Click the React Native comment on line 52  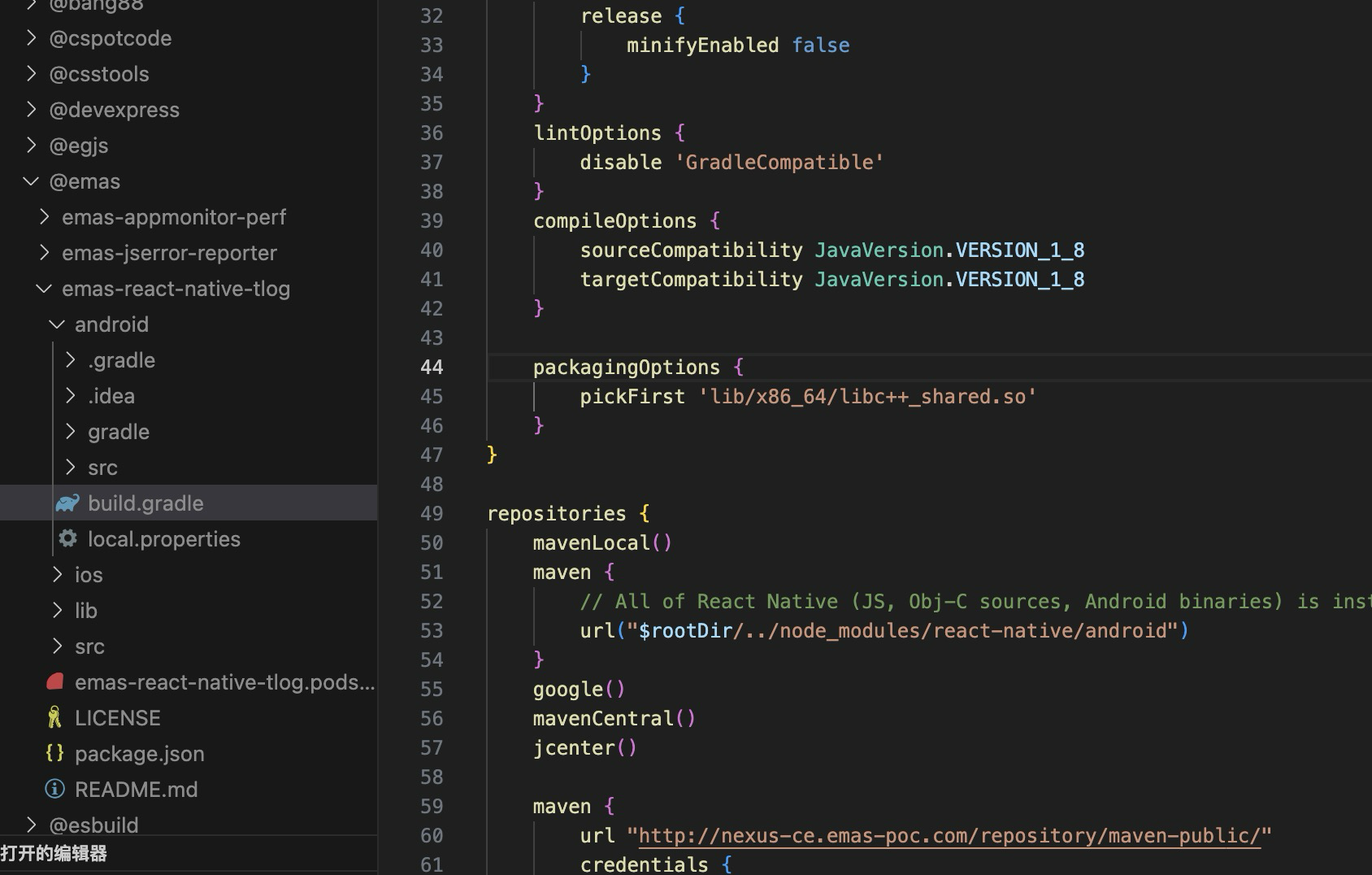pos(975,601)
